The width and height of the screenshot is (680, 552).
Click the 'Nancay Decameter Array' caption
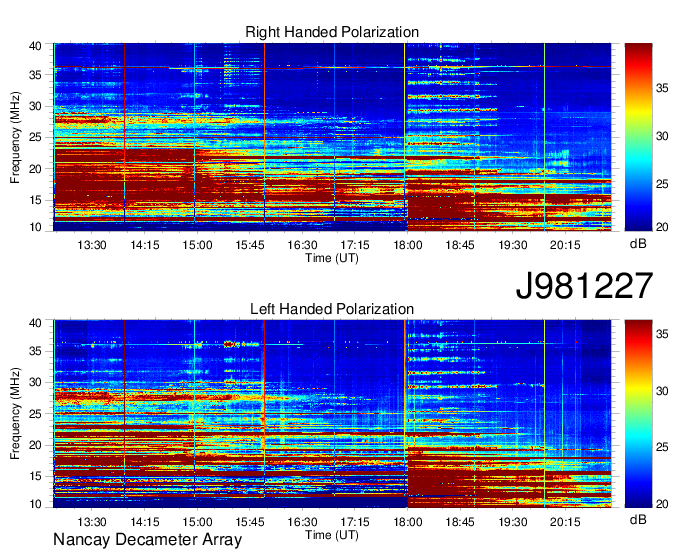tap(147, 540)
